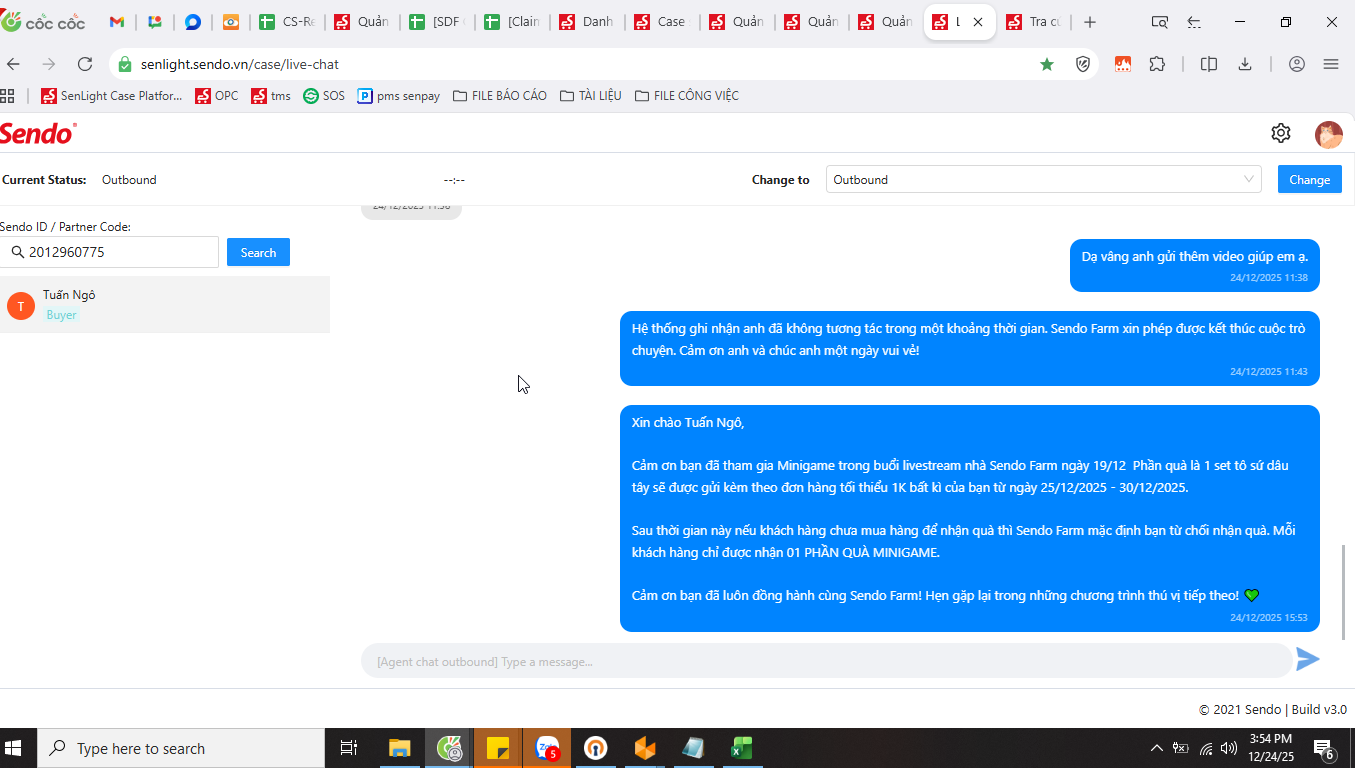Viewport: 1355px width, 768px height.
Task: Go forward to the next page
Action: click(x=49, y=64)
